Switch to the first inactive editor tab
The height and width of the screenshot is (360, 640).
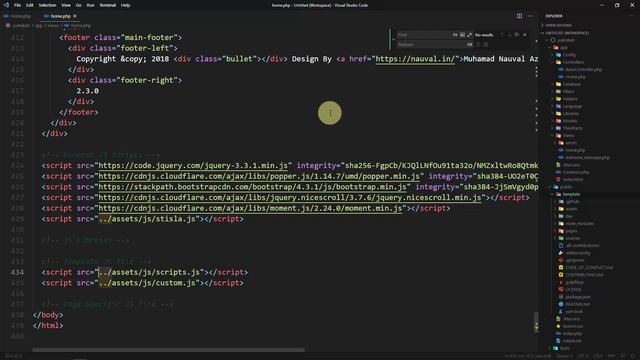[18, 16]
